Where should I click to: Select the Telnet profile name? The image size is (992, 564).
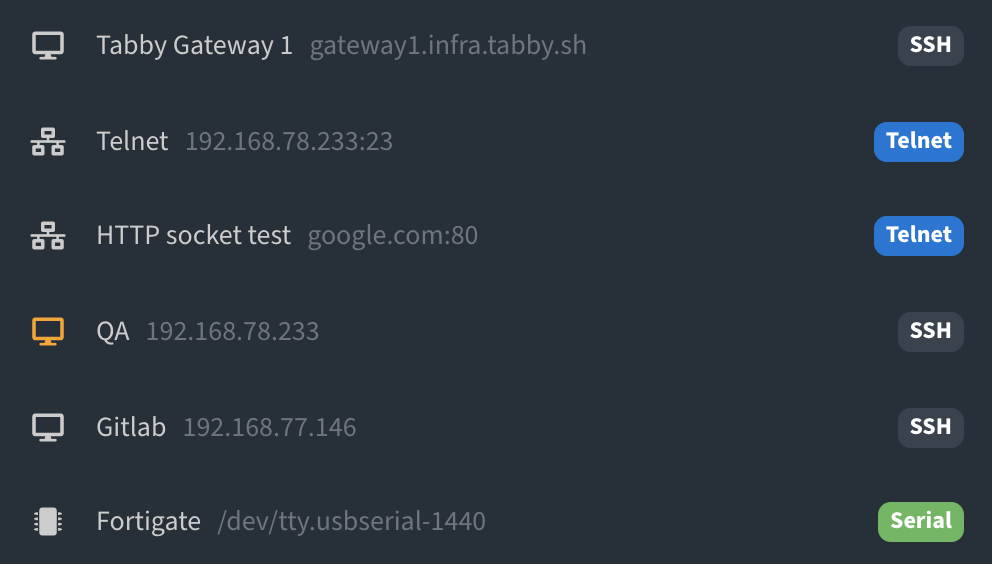pyautogui.click(x=132, y=141)
